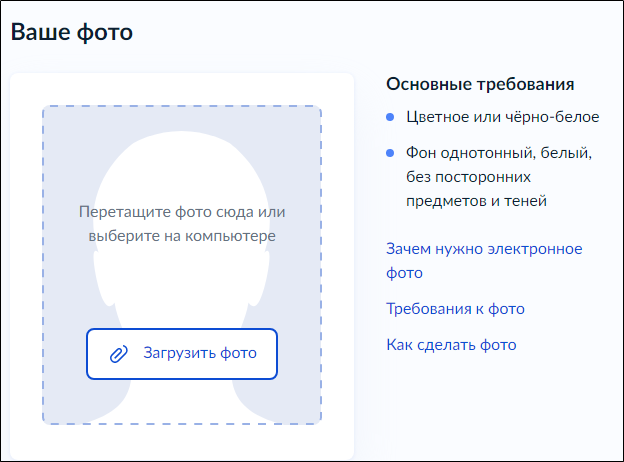Open the 'Требования к фото' link
The height and width of the screenshot is (462, 624).
(x=455, y=309)
